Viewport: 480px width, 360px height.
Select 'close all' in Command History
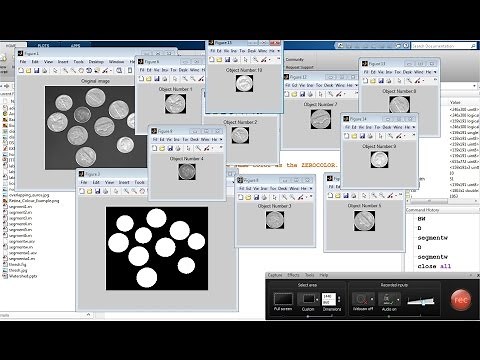pyautogui.click(x=434, y=266)
